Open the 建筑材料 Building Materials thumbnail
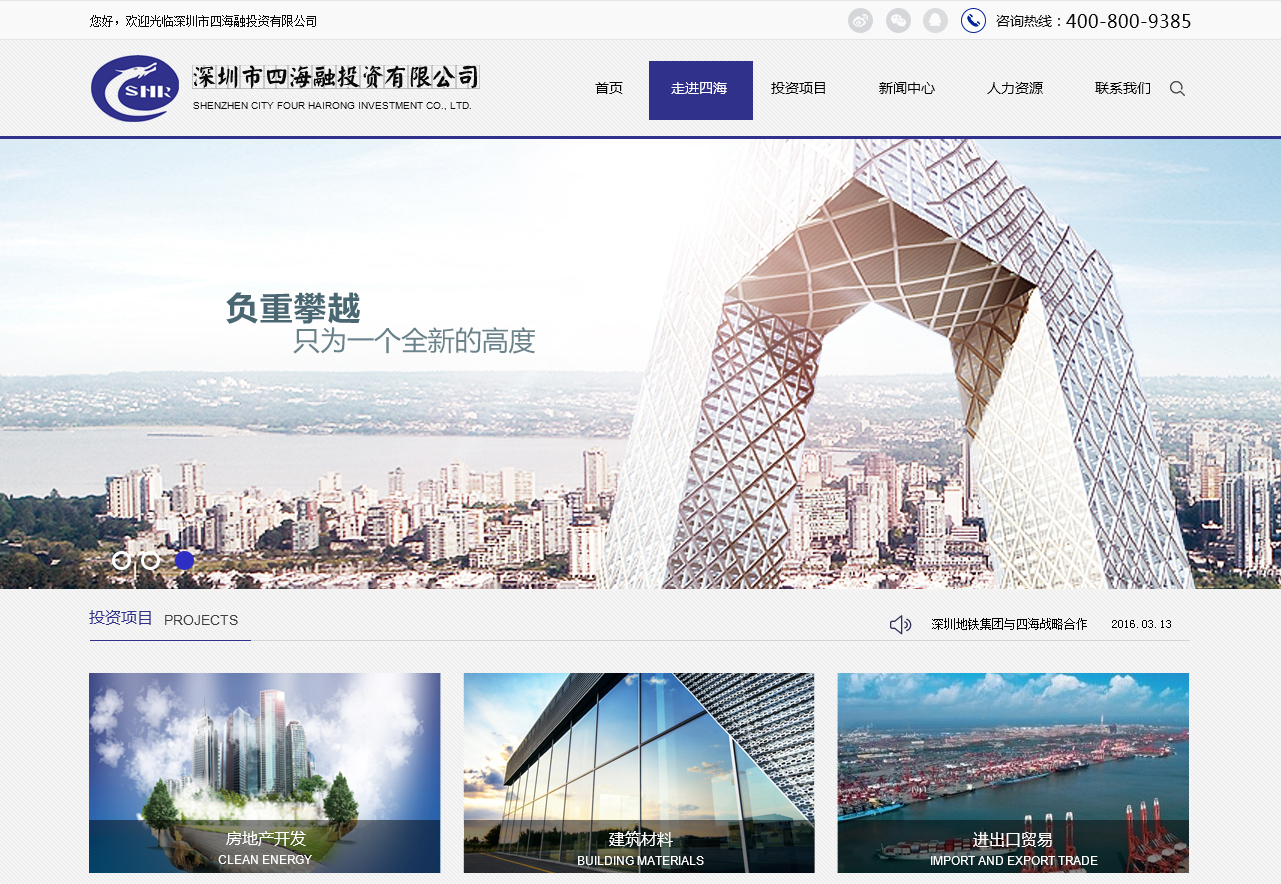Screen dimensions: 1281x884 [x=639, y=772]
